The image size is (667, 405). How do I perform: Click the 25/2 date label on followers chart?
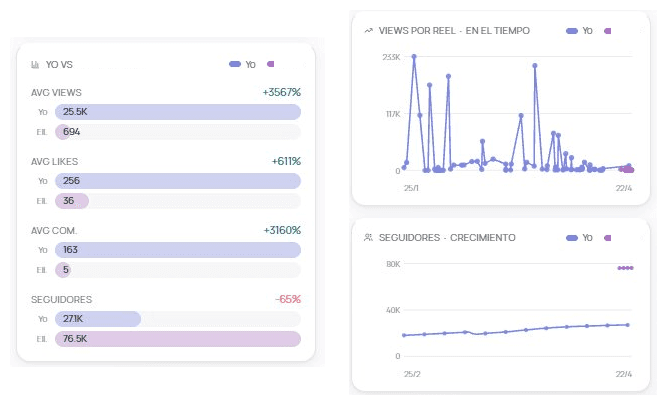[x=412, y=374]
